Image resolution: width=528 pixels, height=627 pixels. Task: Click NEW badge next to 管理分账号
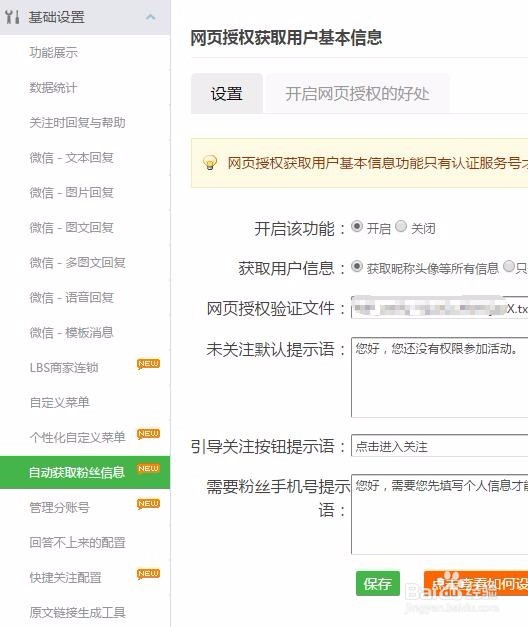pyautogui.click(x=148, y=503)
